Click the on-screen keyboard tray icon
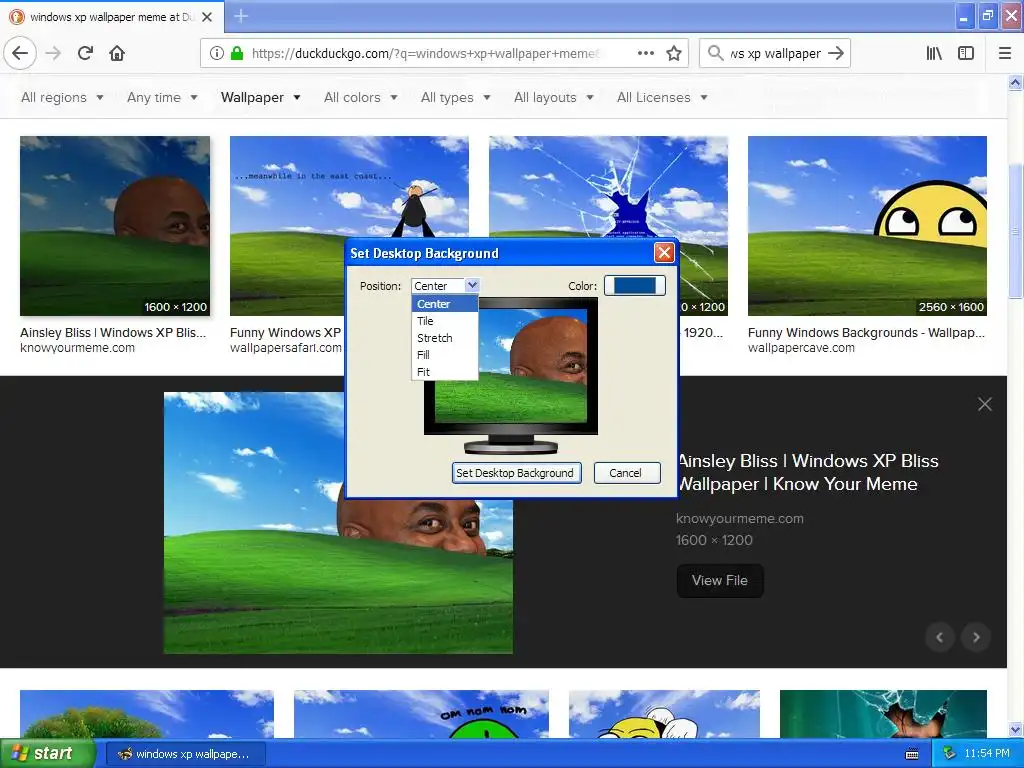The image size is (1024, 768). point(912,754)
